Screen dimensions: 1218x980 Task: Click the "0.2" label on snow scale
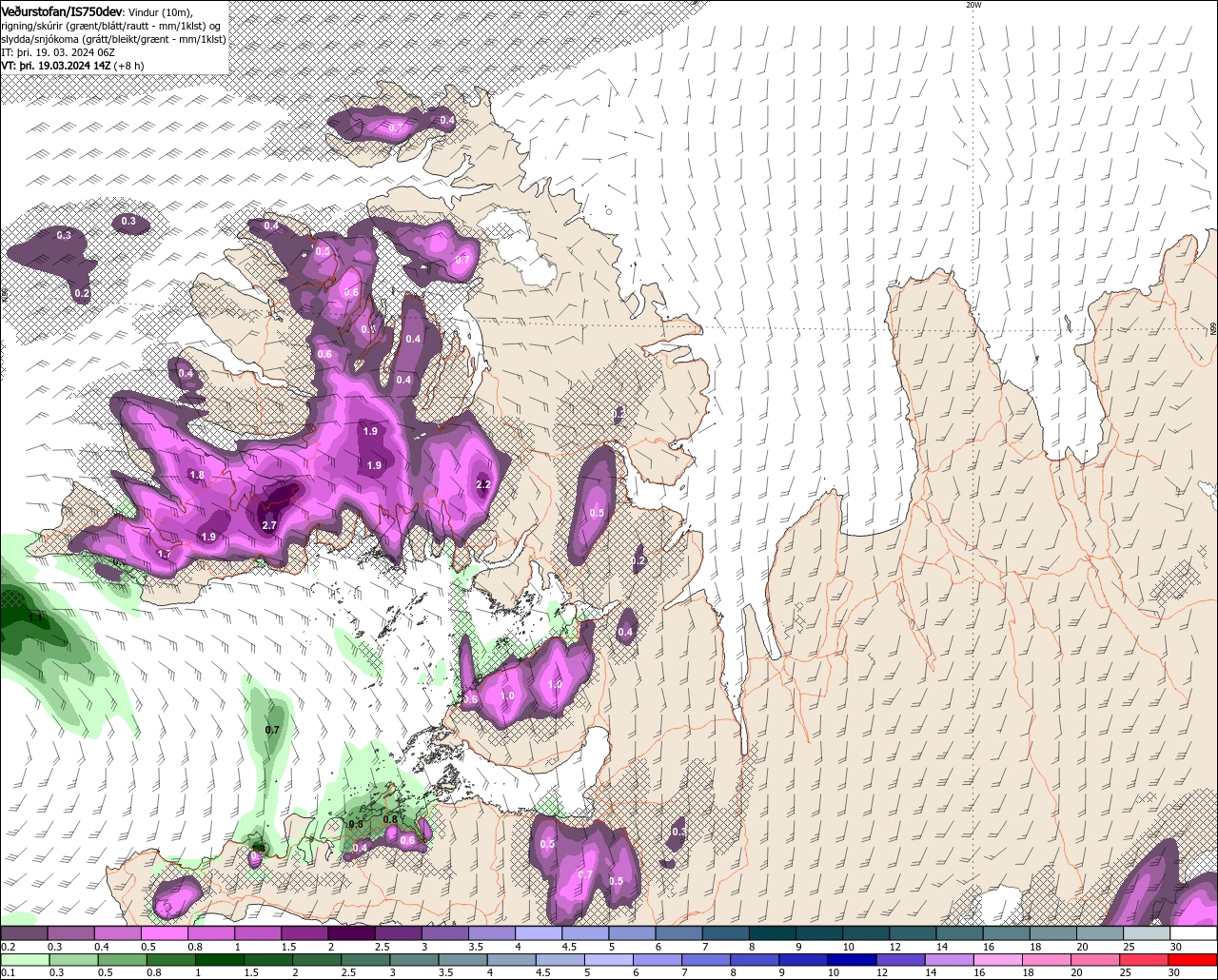click(x=8, y=947)
